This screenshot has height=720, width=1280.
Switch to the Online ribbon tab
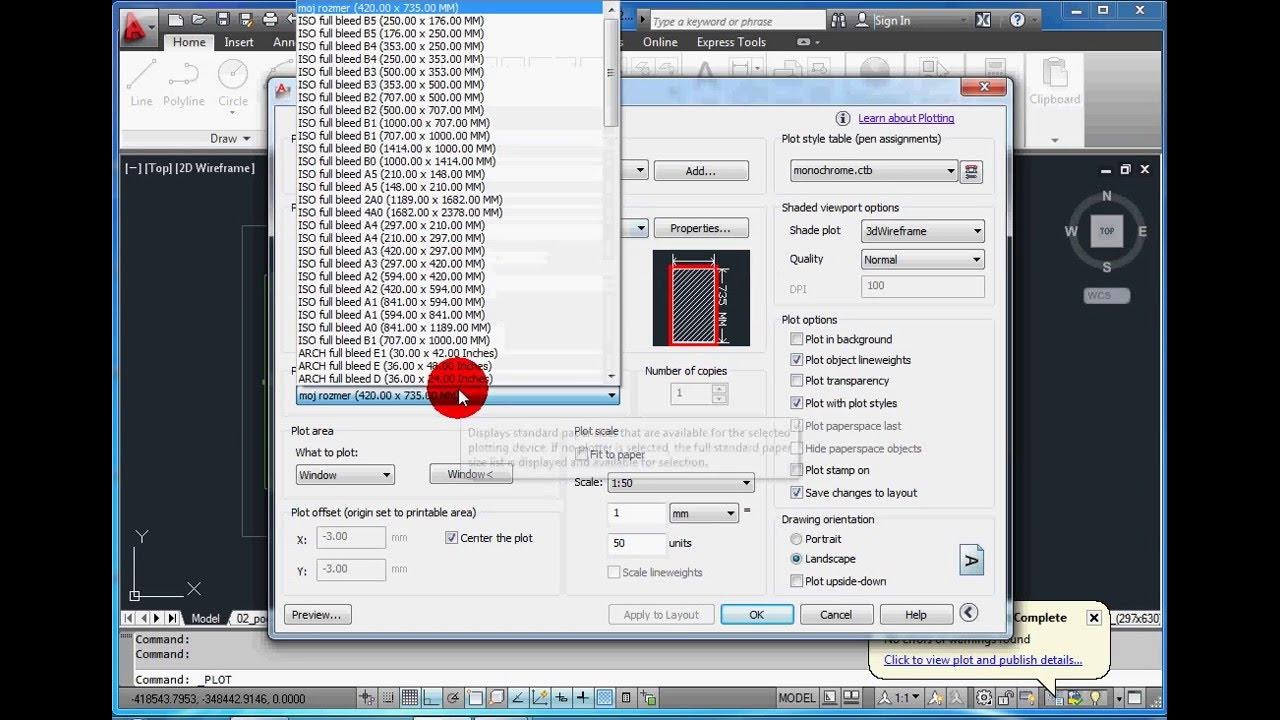[660, 42]
